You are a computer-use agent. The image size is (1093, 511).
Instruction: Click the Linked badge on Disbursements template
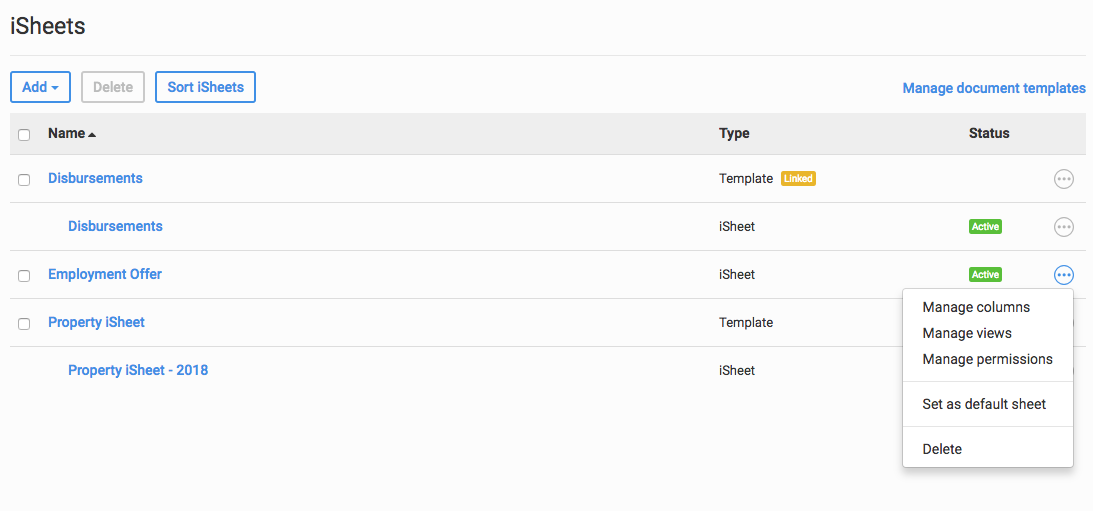coord(798,179)
